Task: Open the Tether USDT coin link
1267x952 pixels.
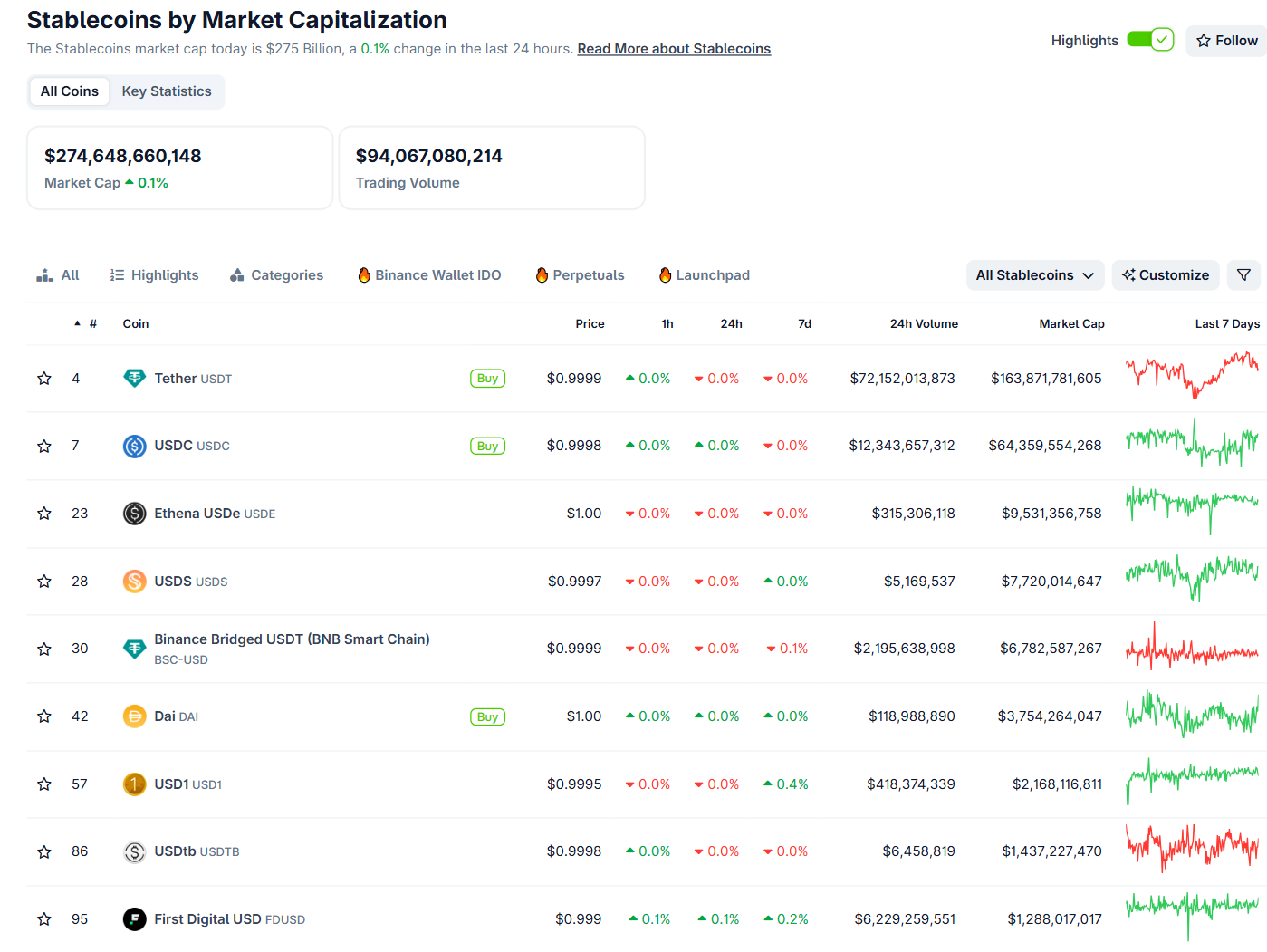Action: click(x=193, y=379)
